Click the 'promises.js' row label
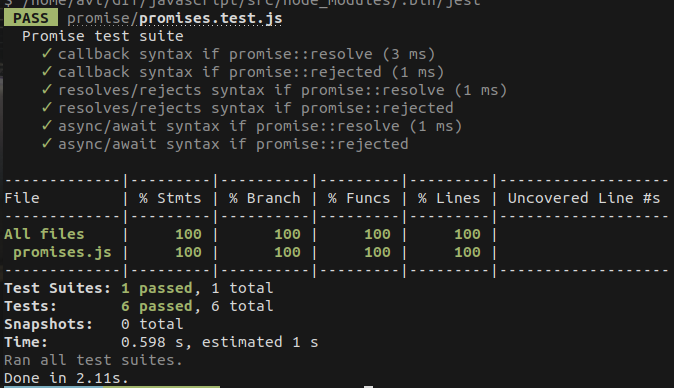The width and height of the screenshot is (674, 388). (62, 252)
